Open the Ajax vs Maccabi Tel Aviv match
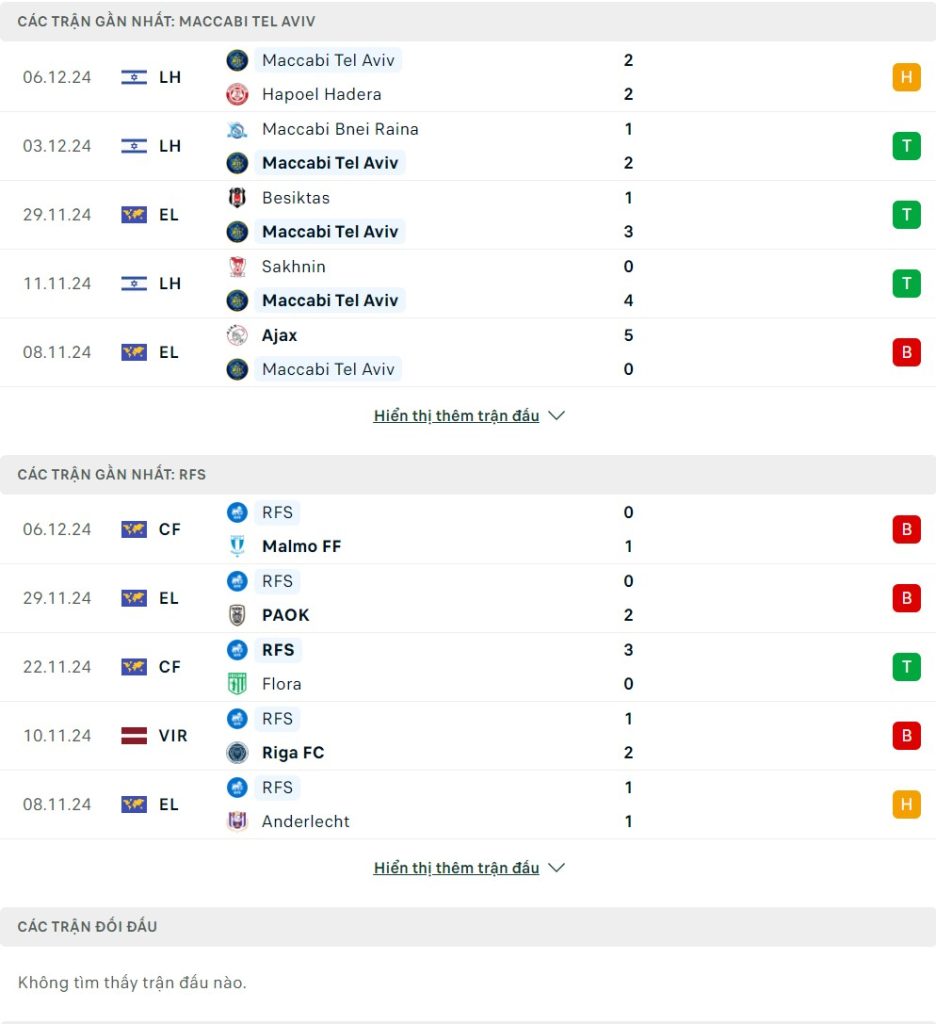This screenshot has width=936, height=1024. tap(430, 352)
